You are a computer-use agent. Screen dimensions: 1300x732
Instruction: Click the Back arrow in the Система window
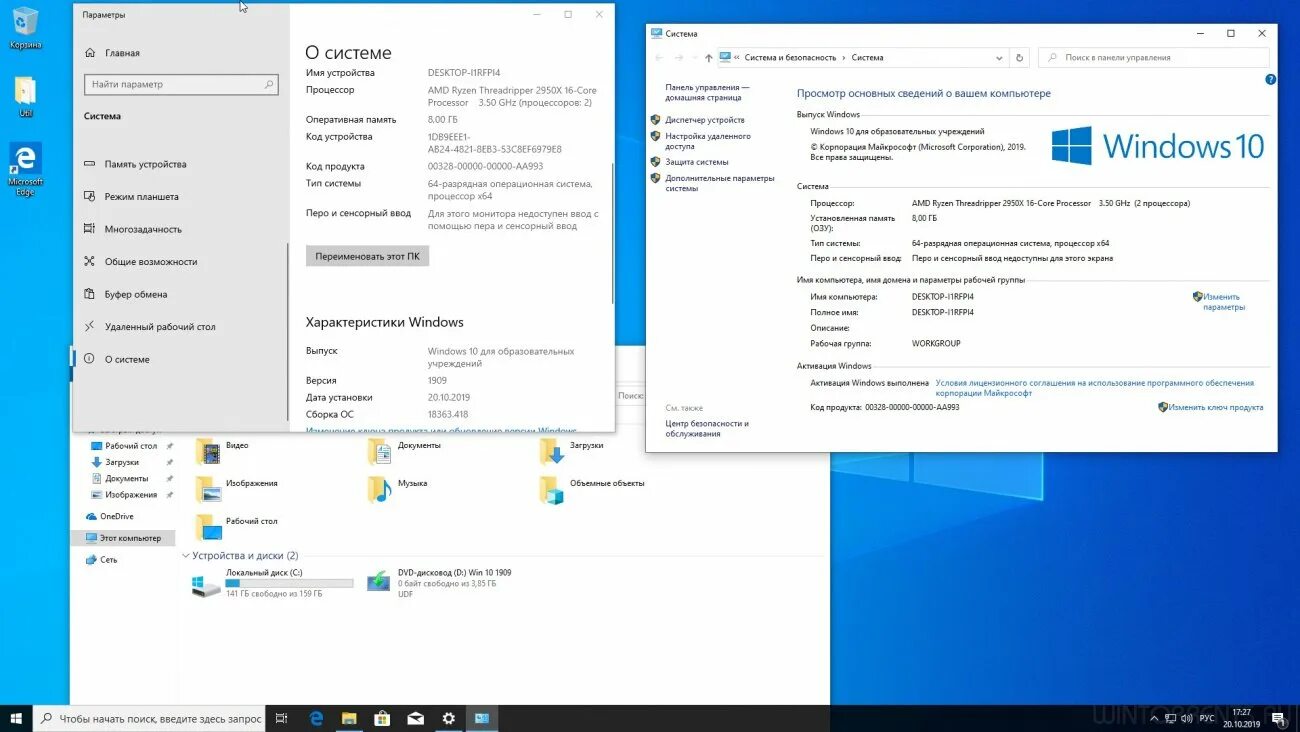point(660,58)
